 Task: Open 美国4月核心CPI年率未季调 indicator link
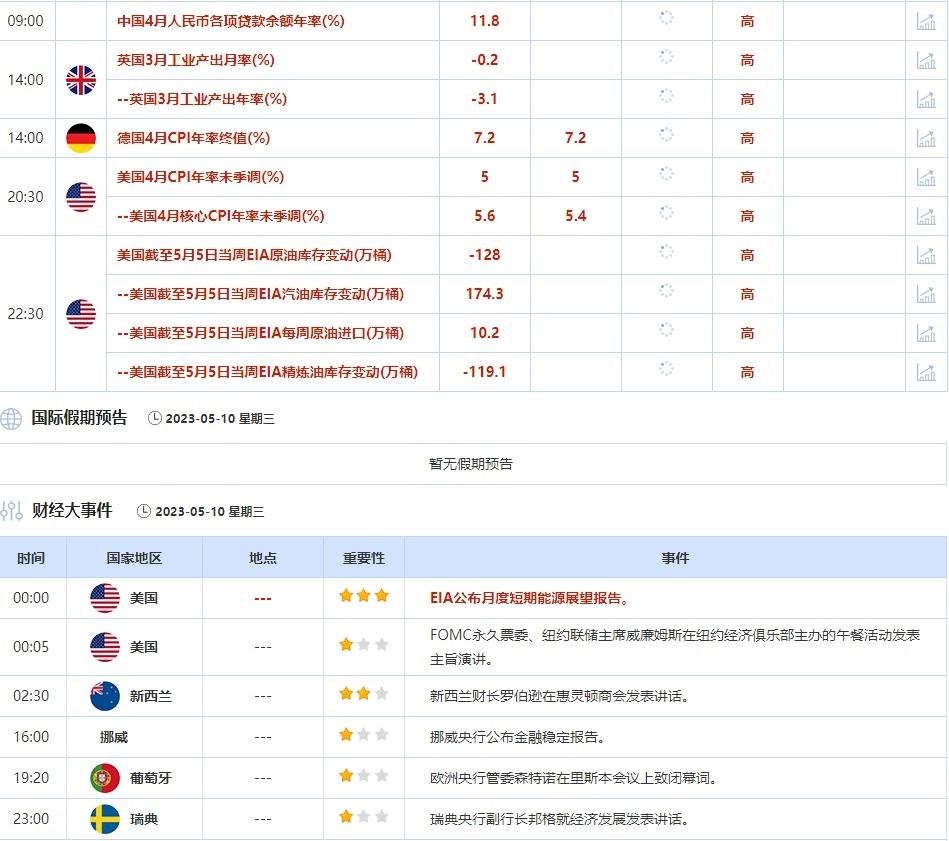[220, 216]
